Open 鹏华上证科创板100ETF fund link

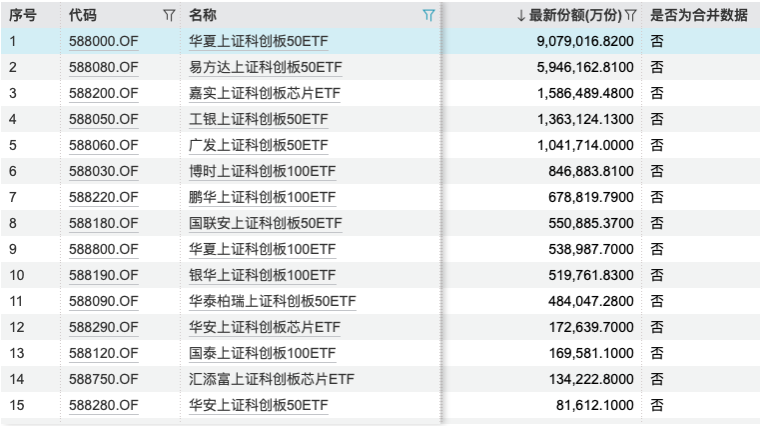coord(262,197)
